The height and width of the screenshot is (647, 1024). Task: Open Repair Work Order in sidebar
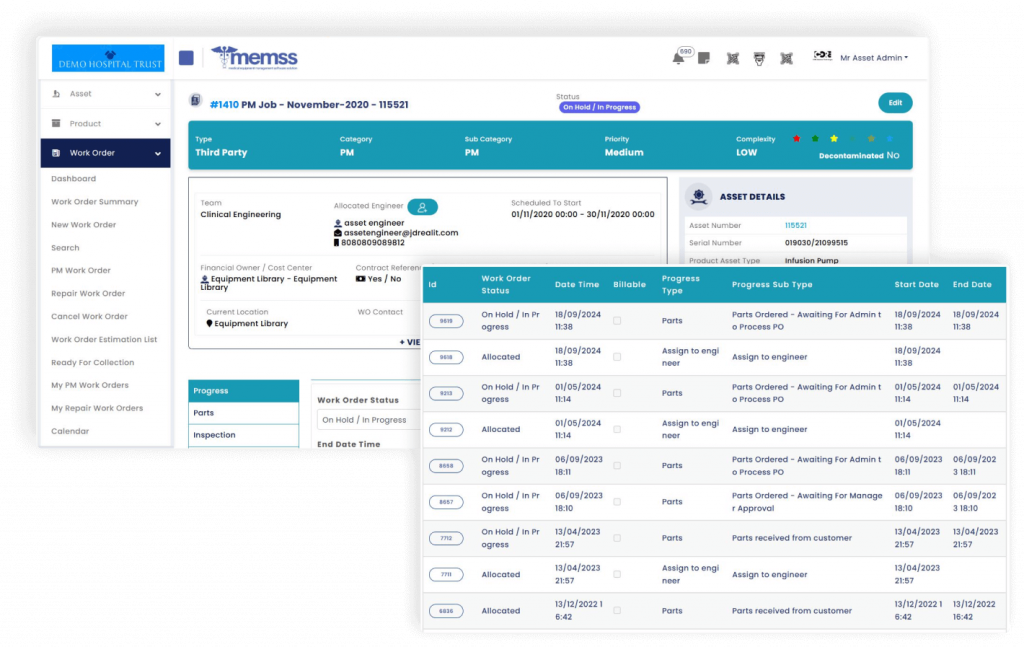coord(88,294)
